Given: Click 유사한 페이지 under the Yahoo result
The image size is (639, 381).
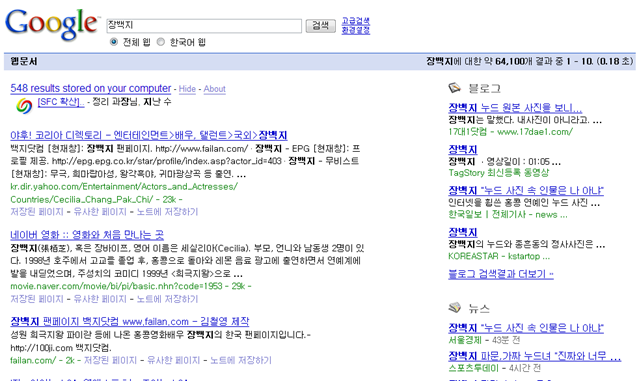Looking at the screenshot, I should pyautogui.click(x=100, y=212).
